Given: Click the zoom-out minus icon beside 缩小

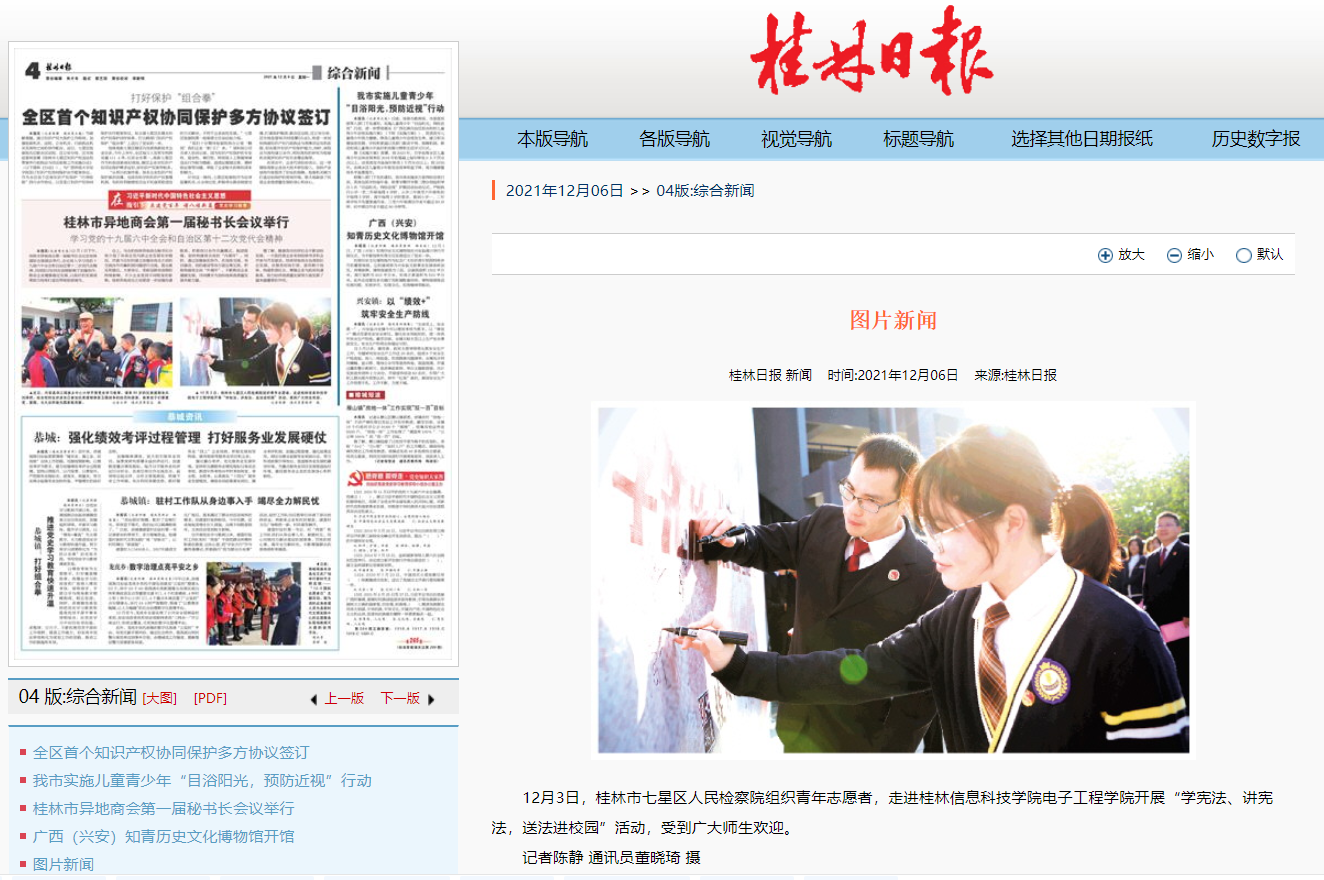Looking at the screenshot, I should 1174,255.
